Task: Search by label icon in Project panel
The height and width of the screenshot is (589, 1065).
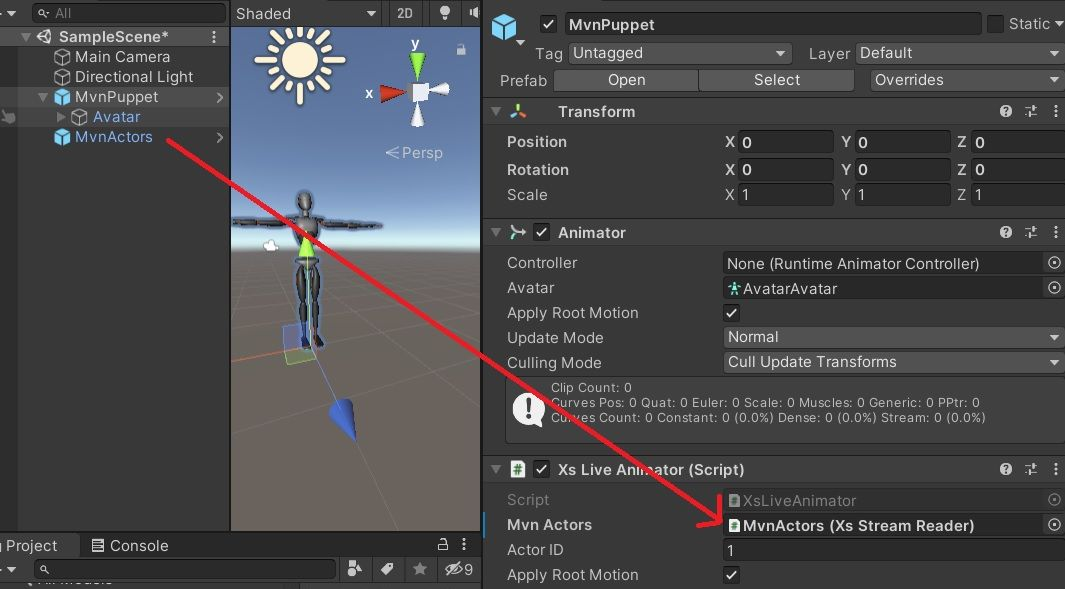Action: point(387,569)
